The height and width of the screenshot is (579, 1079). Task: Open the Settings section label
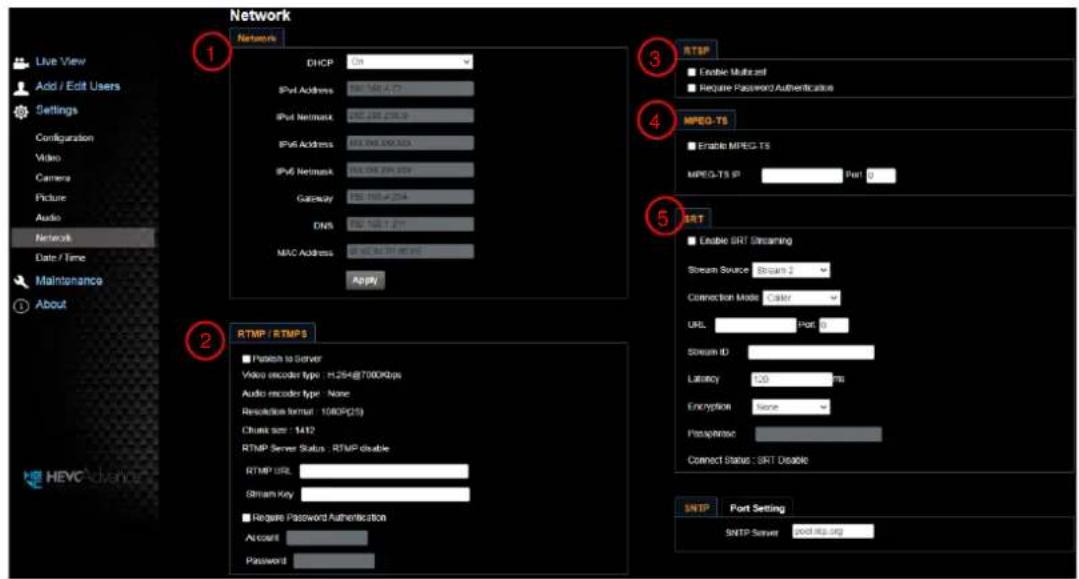tap(56, 110)
